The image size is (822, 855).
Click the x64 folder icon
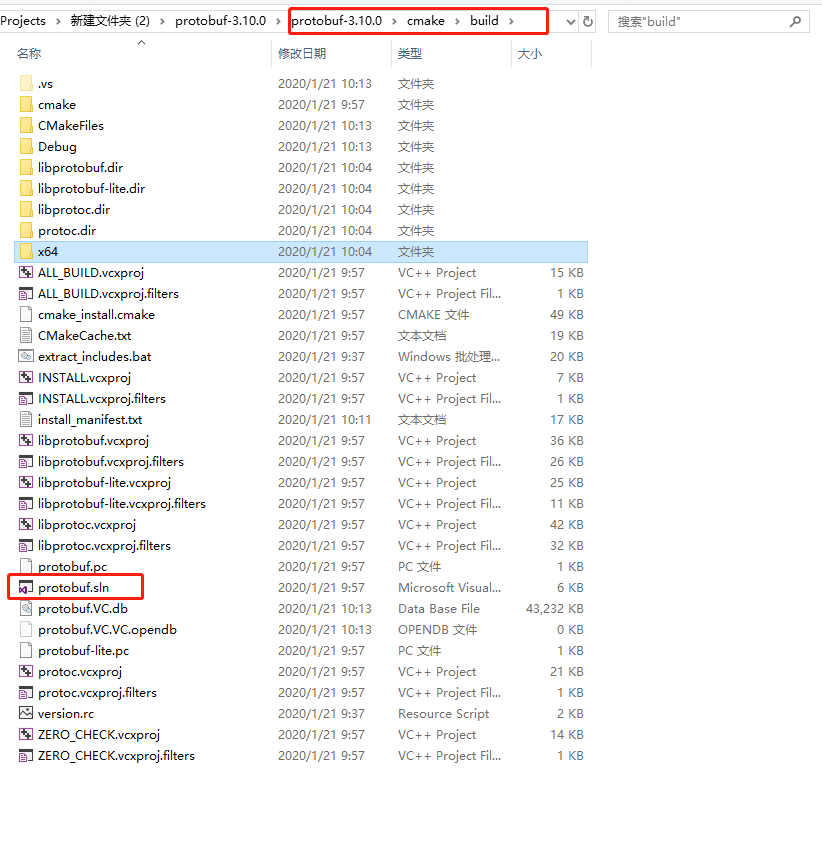tap(26, 251)
